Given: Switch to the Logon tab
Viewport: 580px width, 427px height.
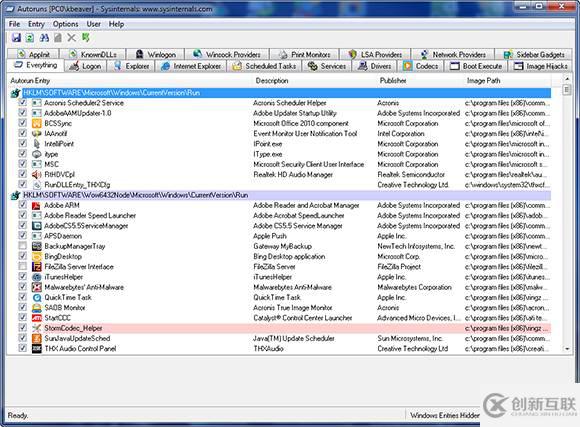Looking at the screenshot, I should click(x=85, y=66).
